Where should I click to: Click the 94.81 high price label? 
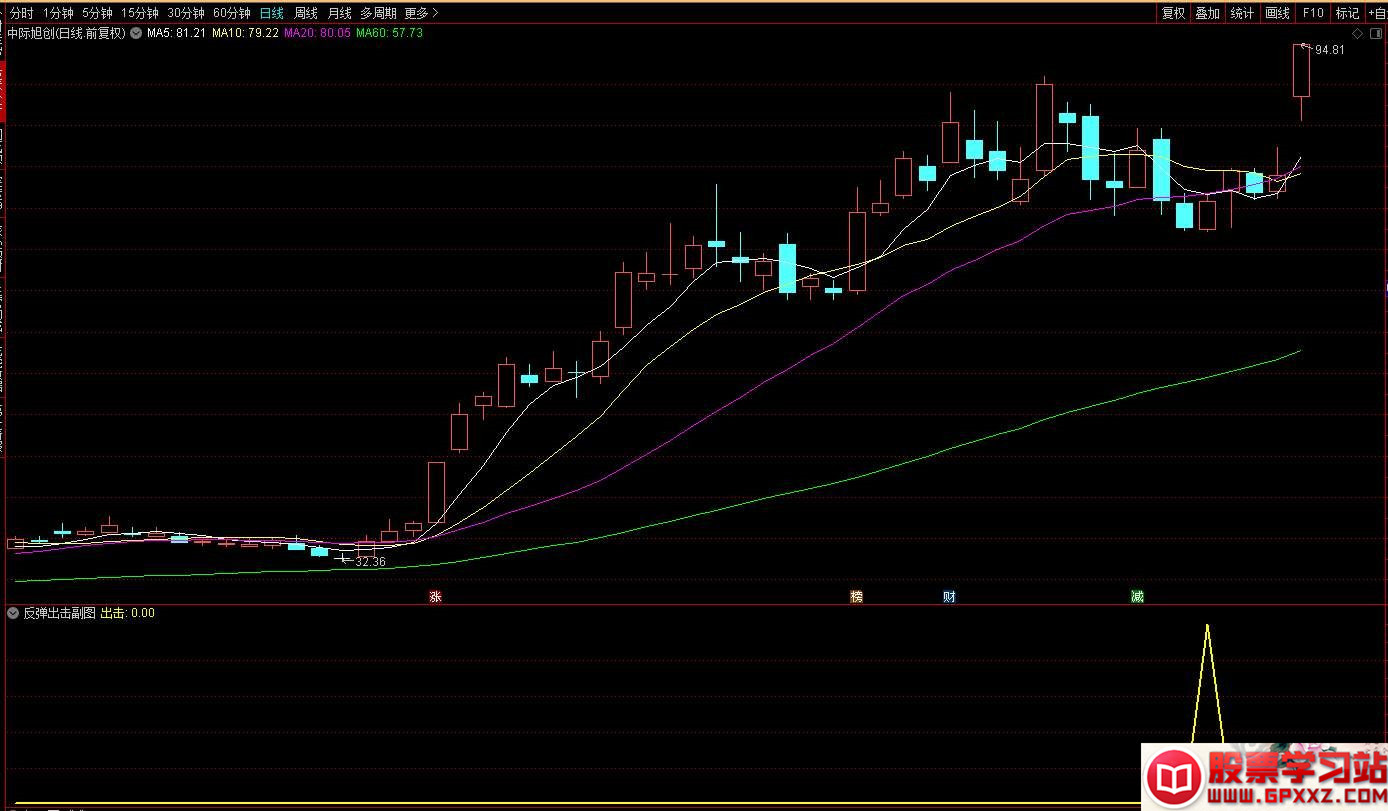1329,50
